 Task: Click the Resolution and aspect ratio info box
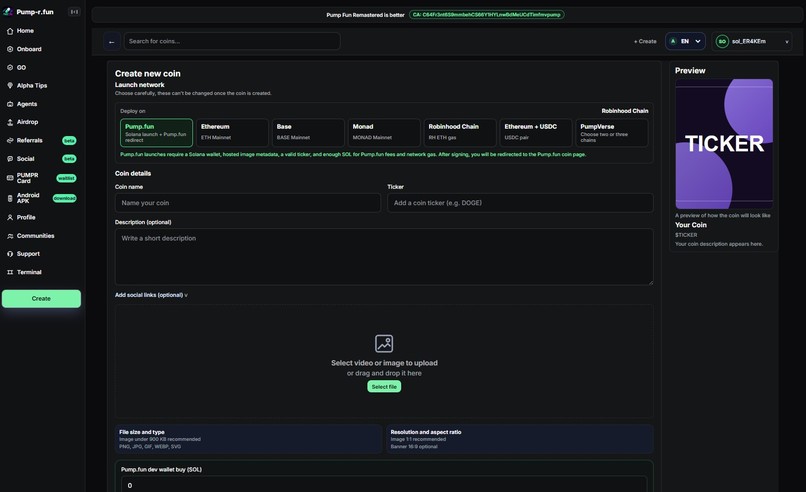point(520,439)
